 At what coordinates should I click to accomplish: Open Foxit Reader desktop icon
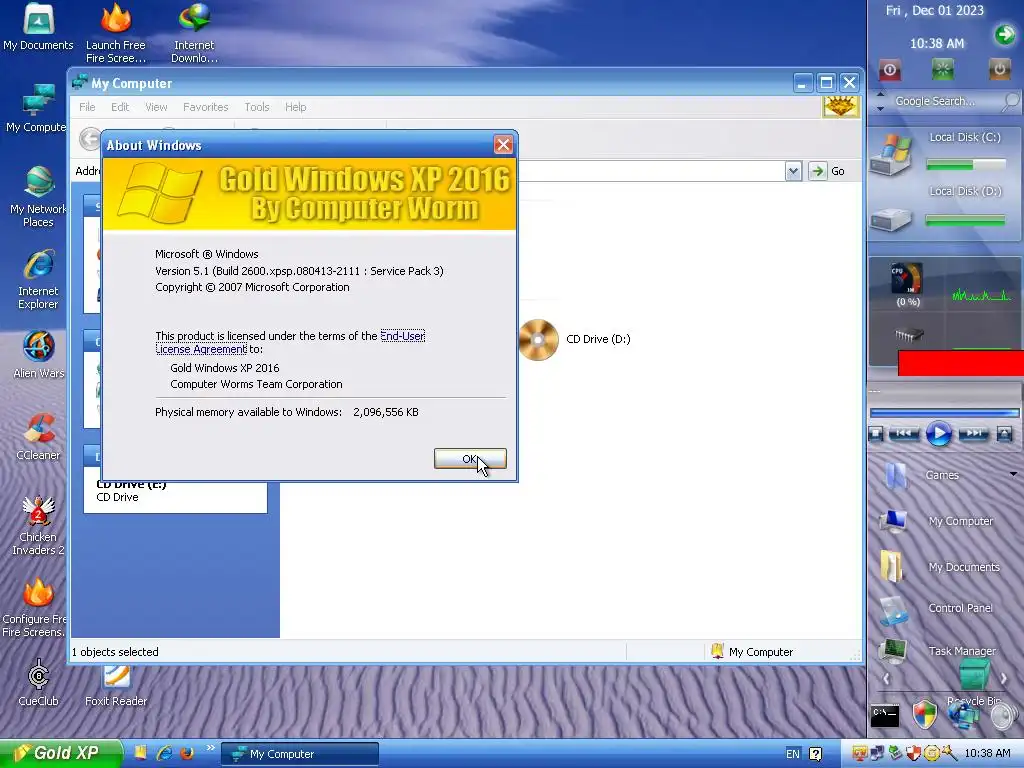pos(116,686)
